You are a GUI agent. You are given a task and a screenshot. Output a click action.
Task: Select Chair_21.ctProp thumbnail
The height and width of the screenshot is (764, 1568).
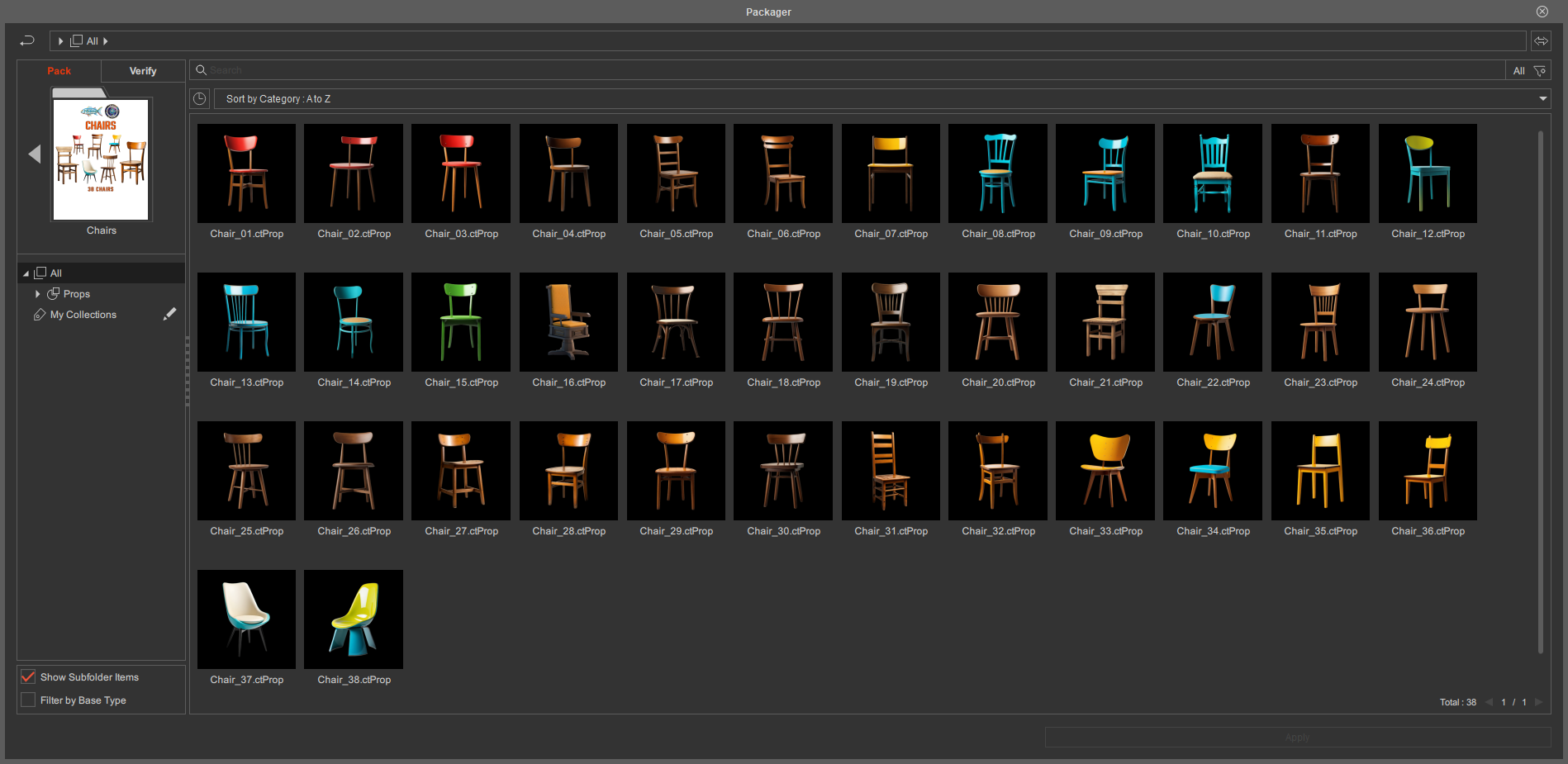click(1105, 322)
